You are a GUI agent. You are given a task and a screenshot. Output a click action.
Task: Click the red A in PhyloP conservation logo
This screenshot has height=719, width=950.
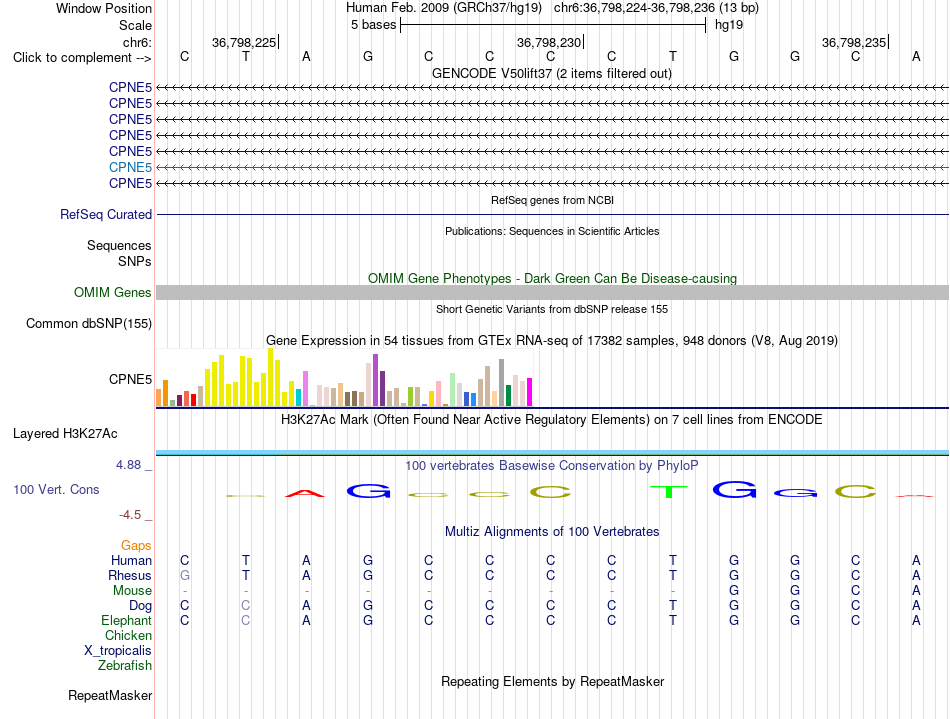point(305,493)
